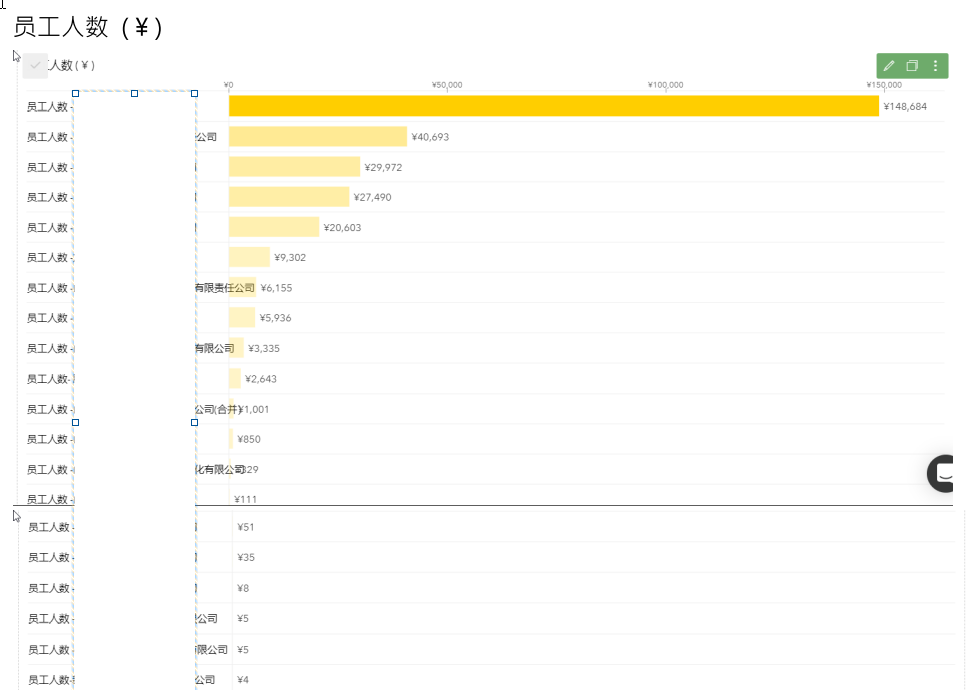Click the ¥100,000 axis label
967x690 pixels.
coord(665,85)
